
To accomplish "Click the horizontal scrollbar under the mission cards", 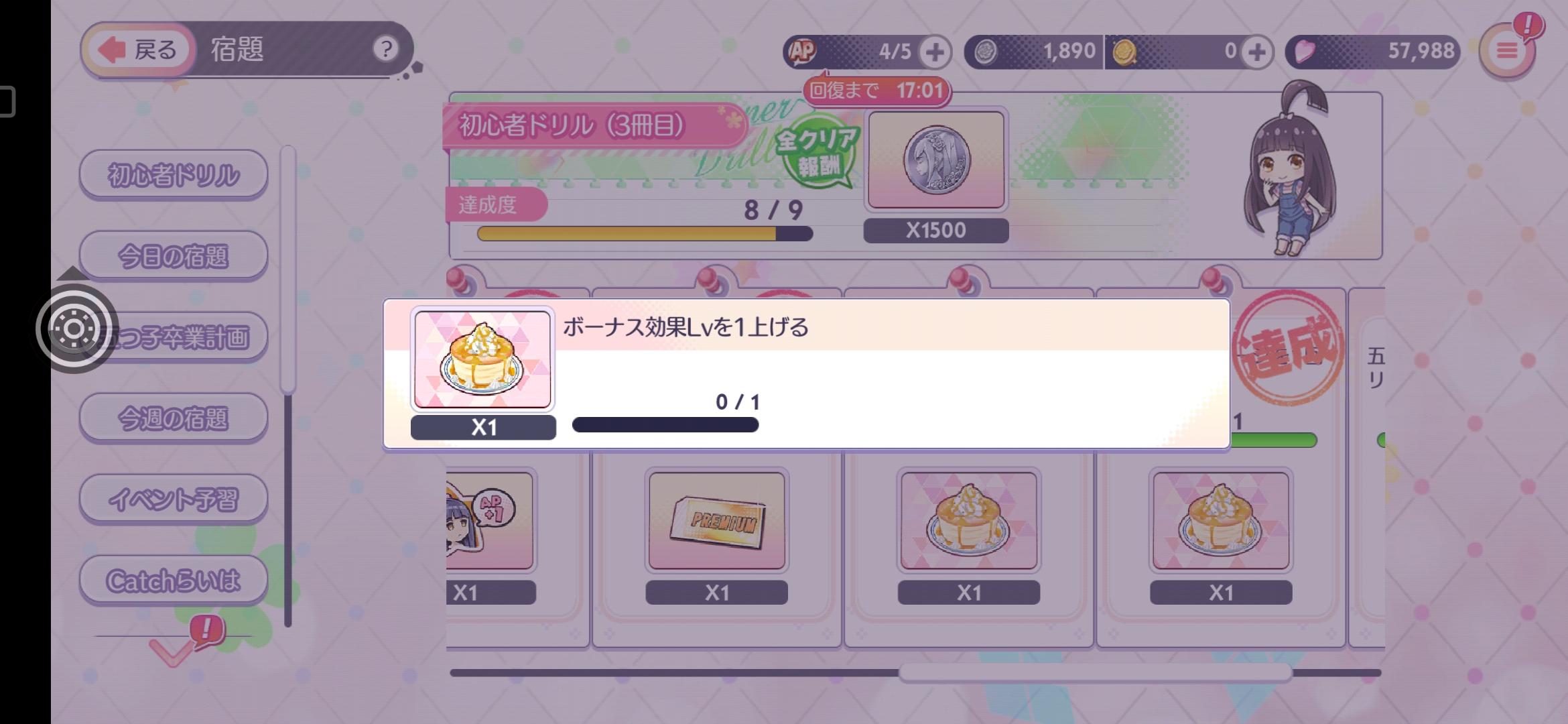I will [1095, 672].
